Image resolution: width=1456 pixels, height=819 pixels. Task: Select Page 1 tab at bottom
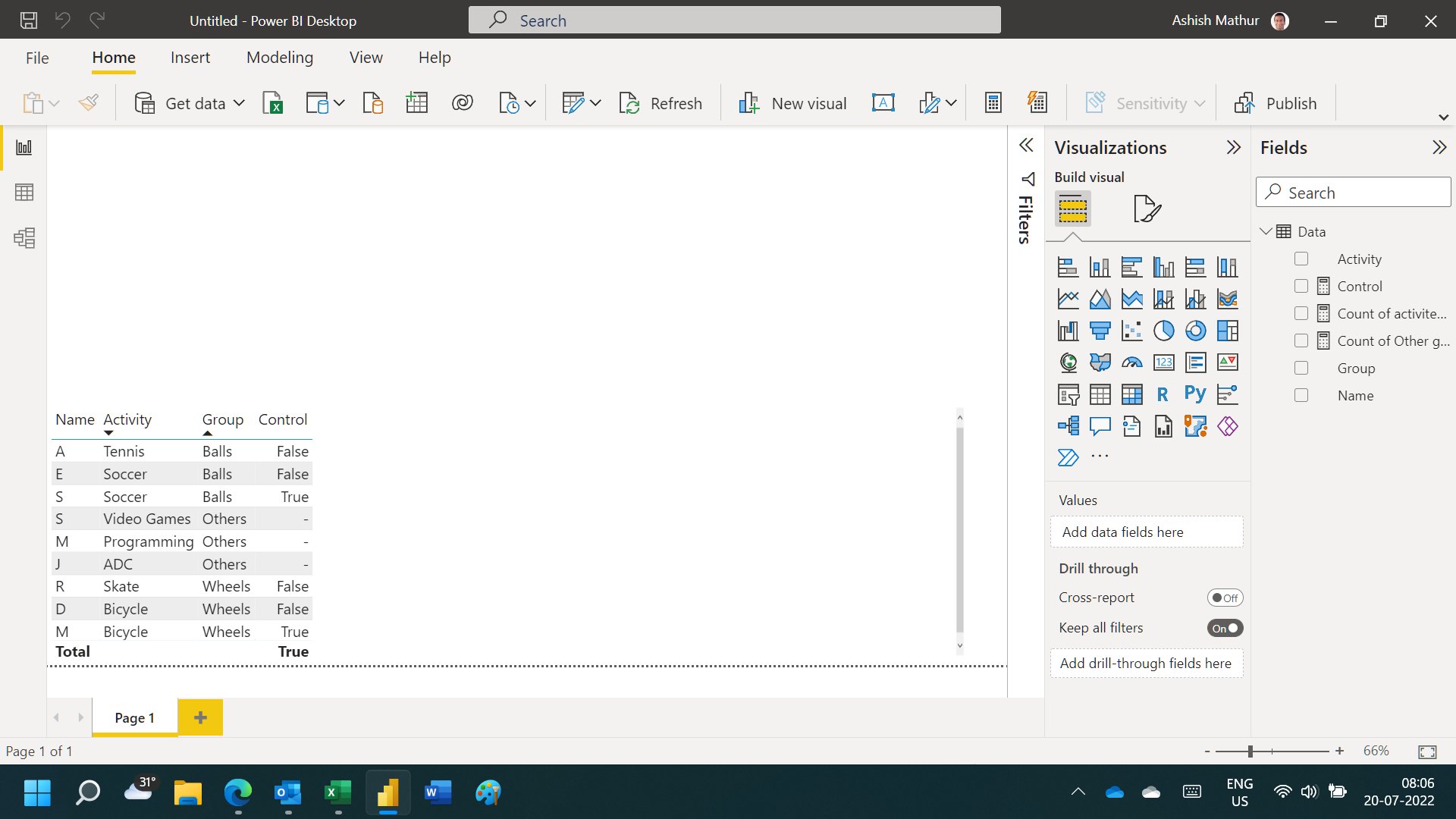[x=134, y=716]
